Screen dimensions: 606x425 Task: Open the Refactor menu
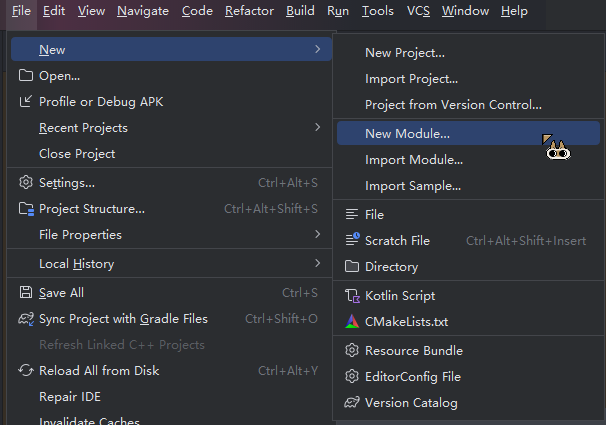click(x=249, y=11)
